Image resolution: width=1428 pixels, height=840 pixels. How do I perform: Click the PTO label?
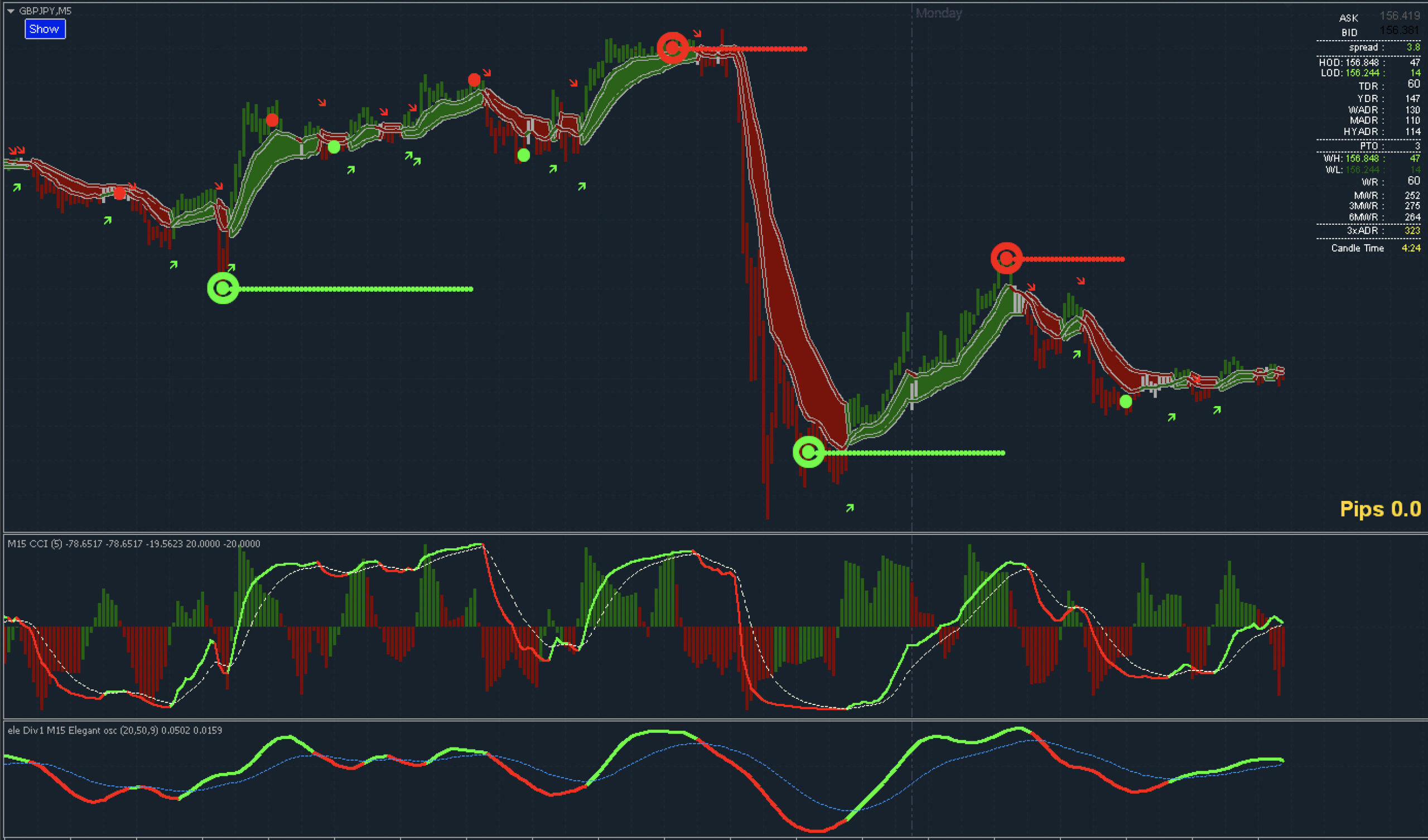1372,146
